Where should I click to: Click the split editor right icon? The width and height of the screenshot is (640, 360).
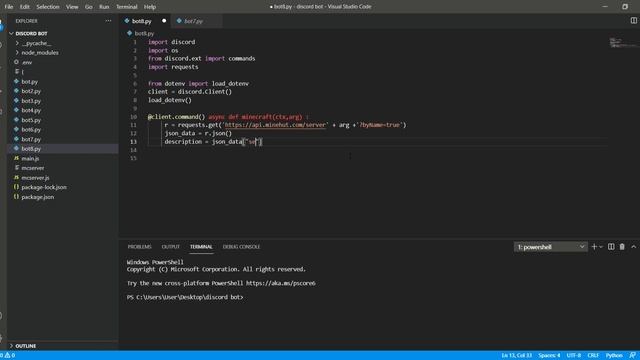coord(633,20)
